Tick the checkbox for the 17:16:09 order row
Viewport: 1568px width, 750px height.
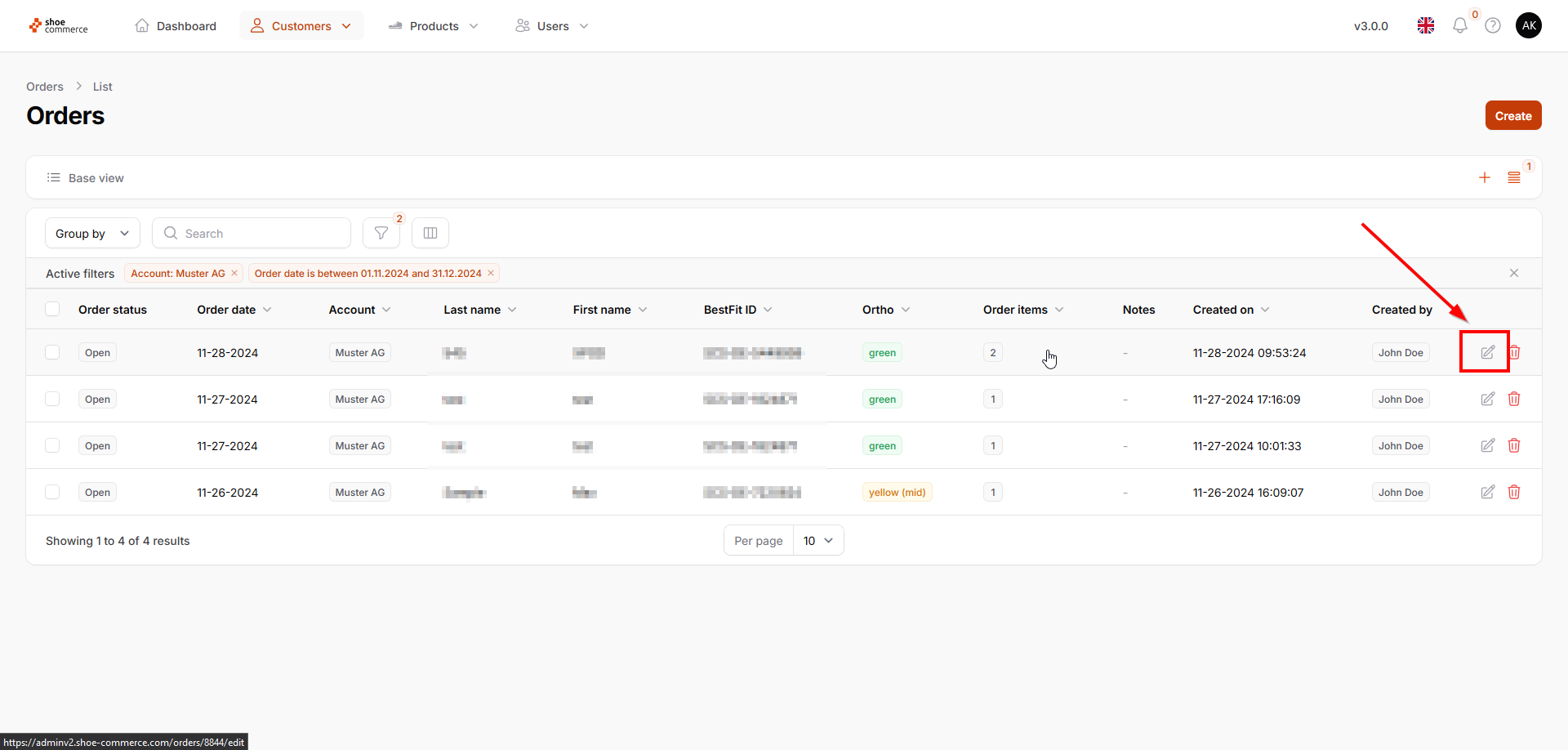coord(52,400)
